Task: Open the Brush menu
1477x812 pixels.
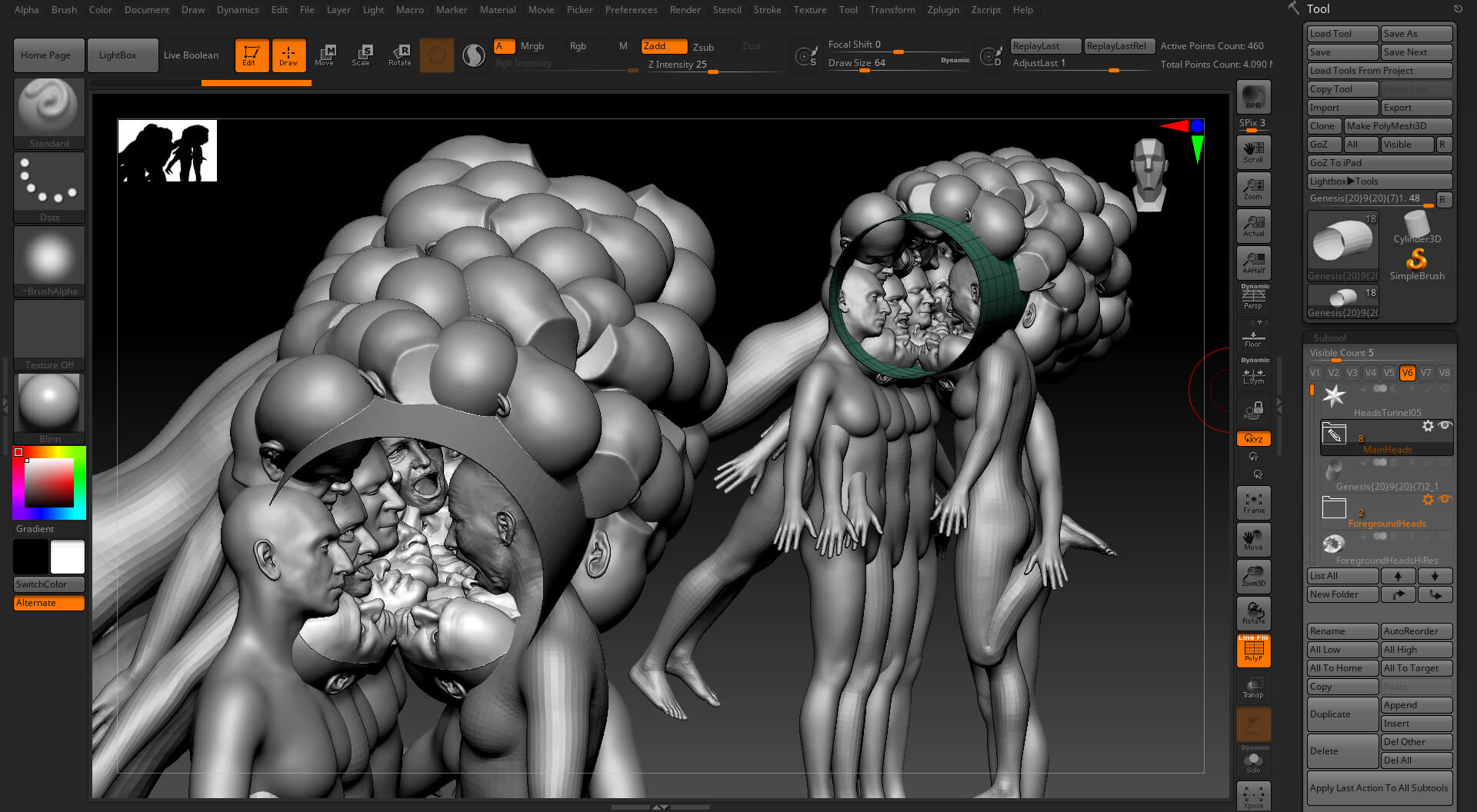Action: coord(64,10)
